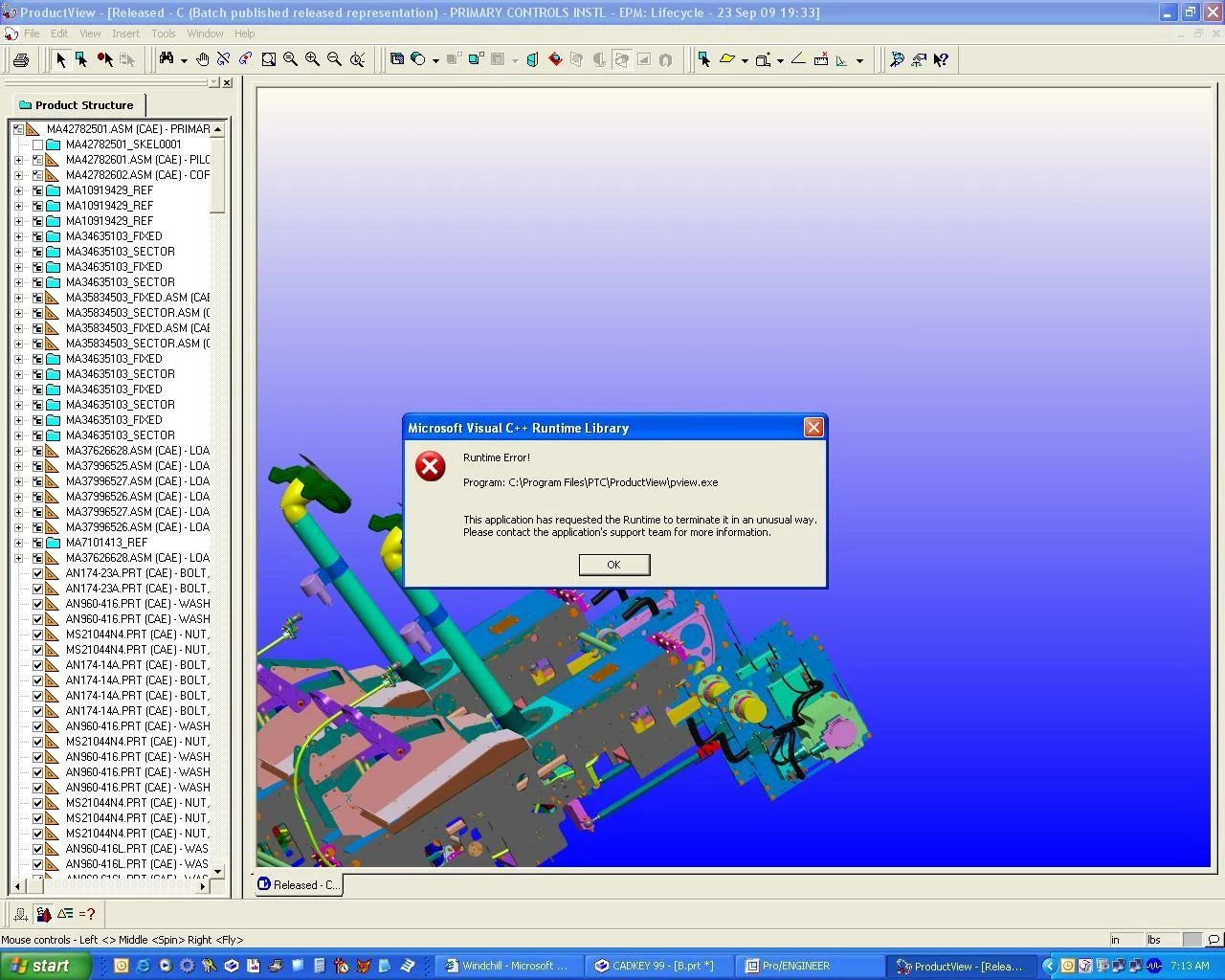Viewport: 1225px width, 980px height.
Task: Toggle checkbox for first AN174-14A.PRT BOLT row
Action: [37, 665]
